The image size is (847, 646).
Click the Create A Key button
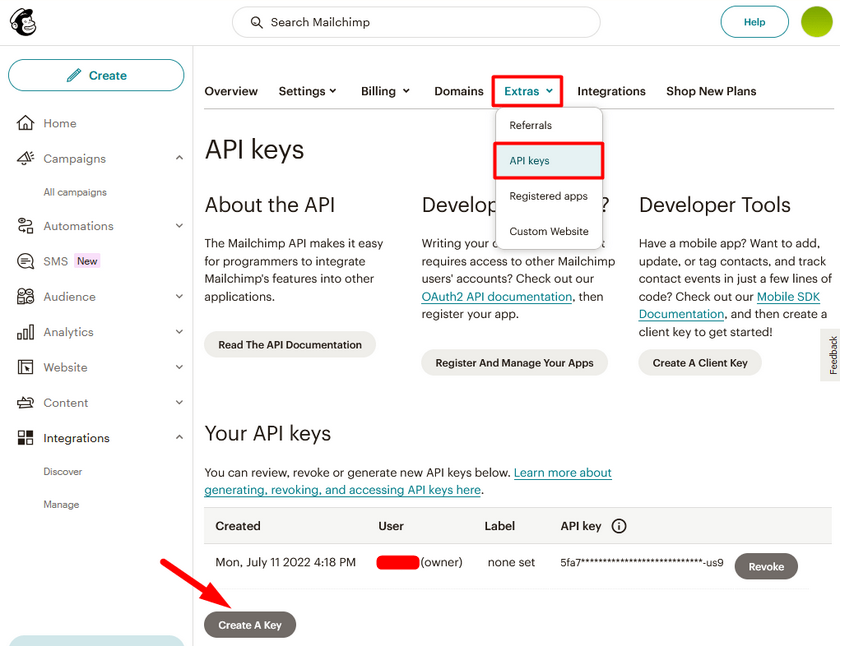(x=250, y=625)
